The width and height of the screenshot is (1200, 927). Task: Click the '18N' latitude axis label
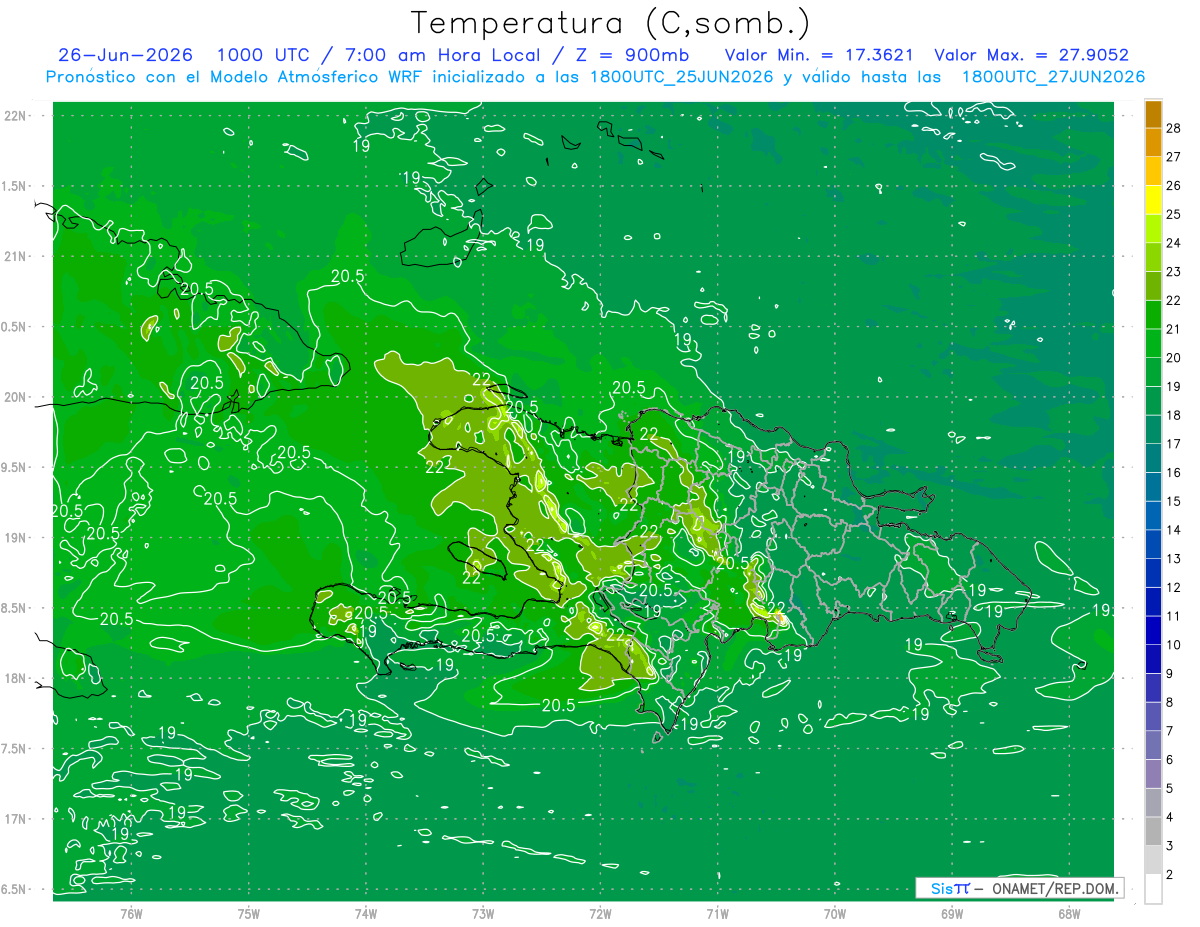tap(16, 678)
